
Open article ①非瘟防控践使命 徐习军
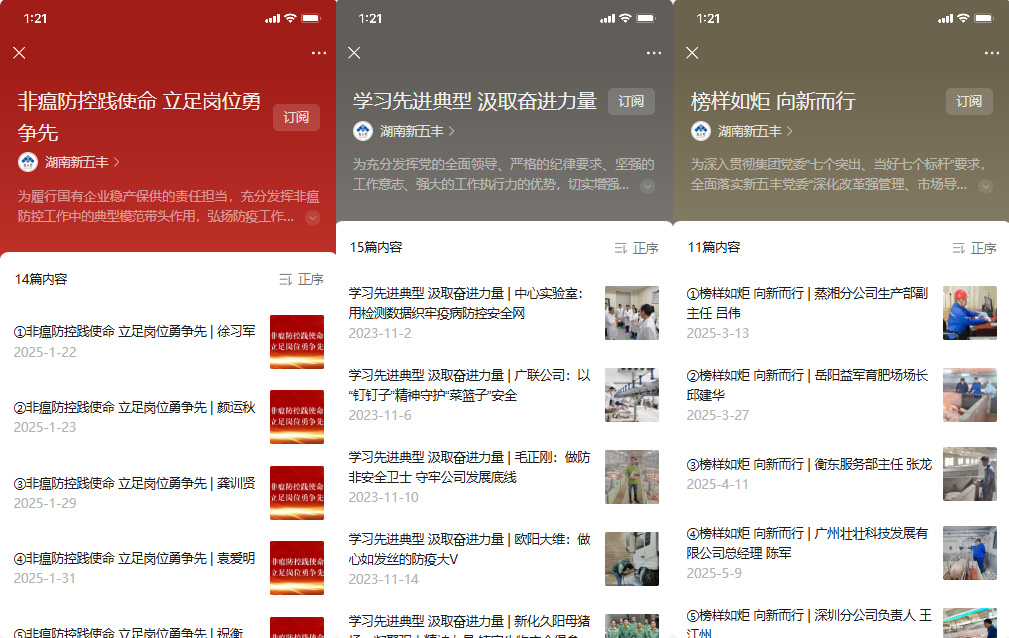134,332
